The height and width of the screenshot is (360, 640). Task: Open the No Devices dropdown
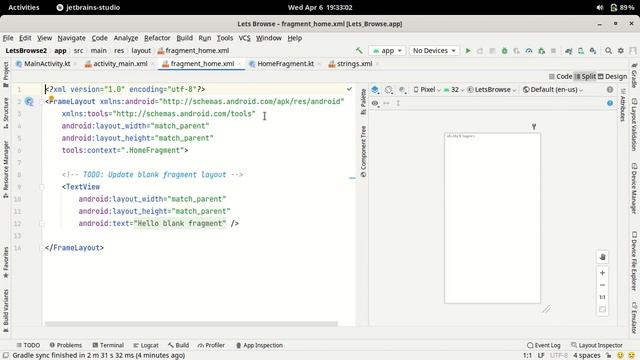[x=434, y=51]
